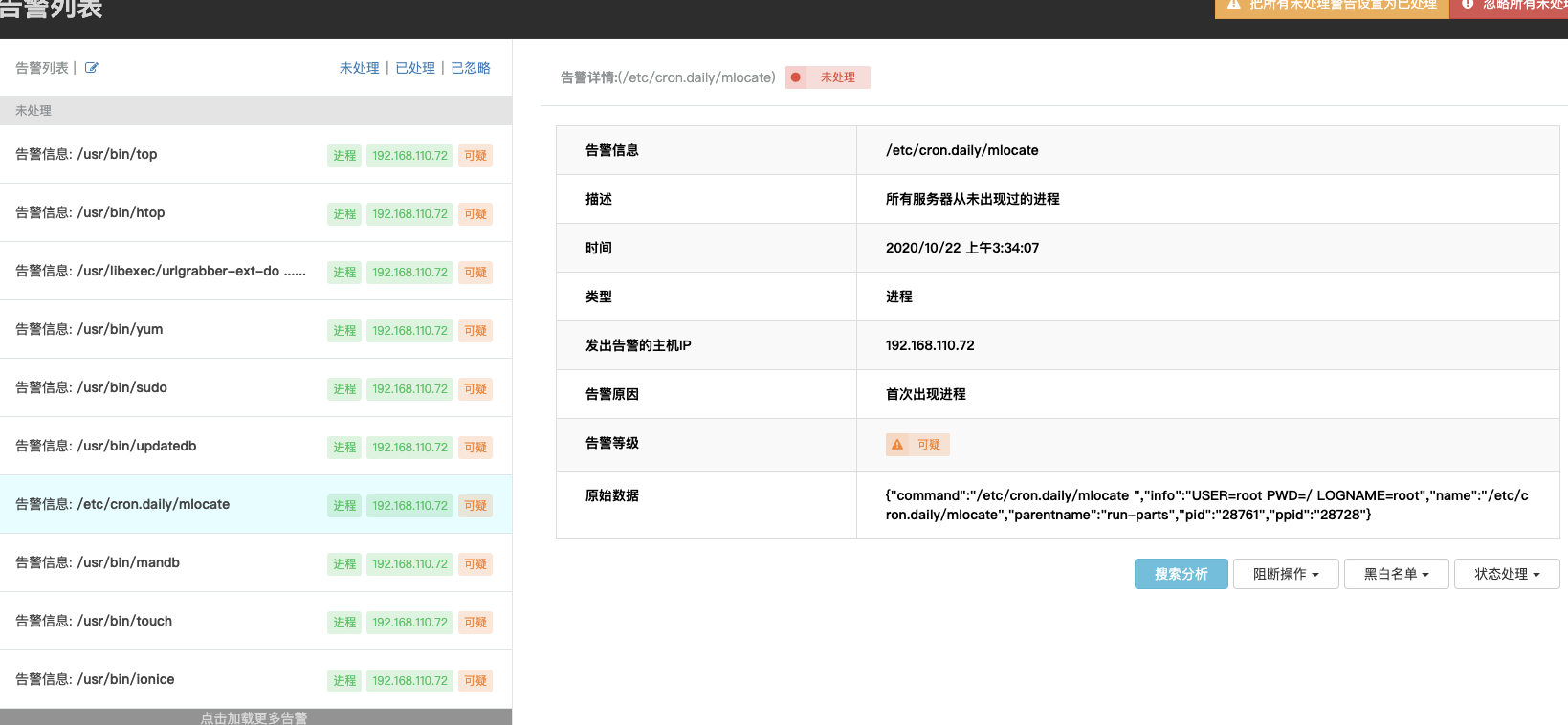Click the warning icon on the orange top button

pos(1233,5)
